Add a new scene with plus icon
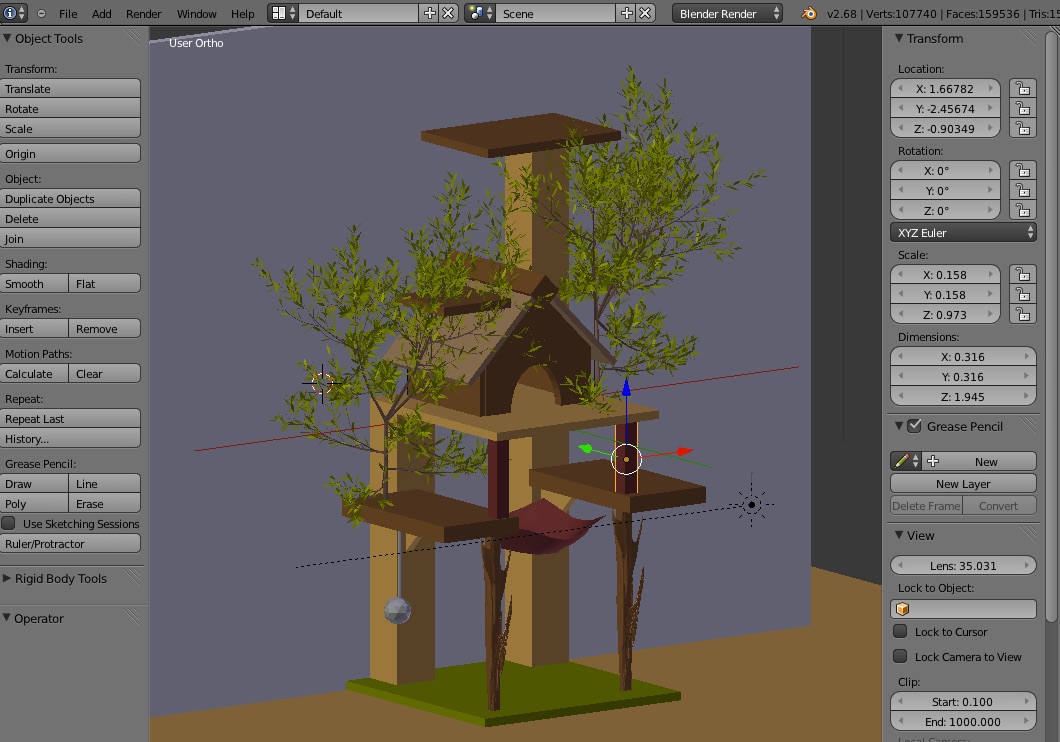Viewport: 1060px width, 742px height. point(627,14)
